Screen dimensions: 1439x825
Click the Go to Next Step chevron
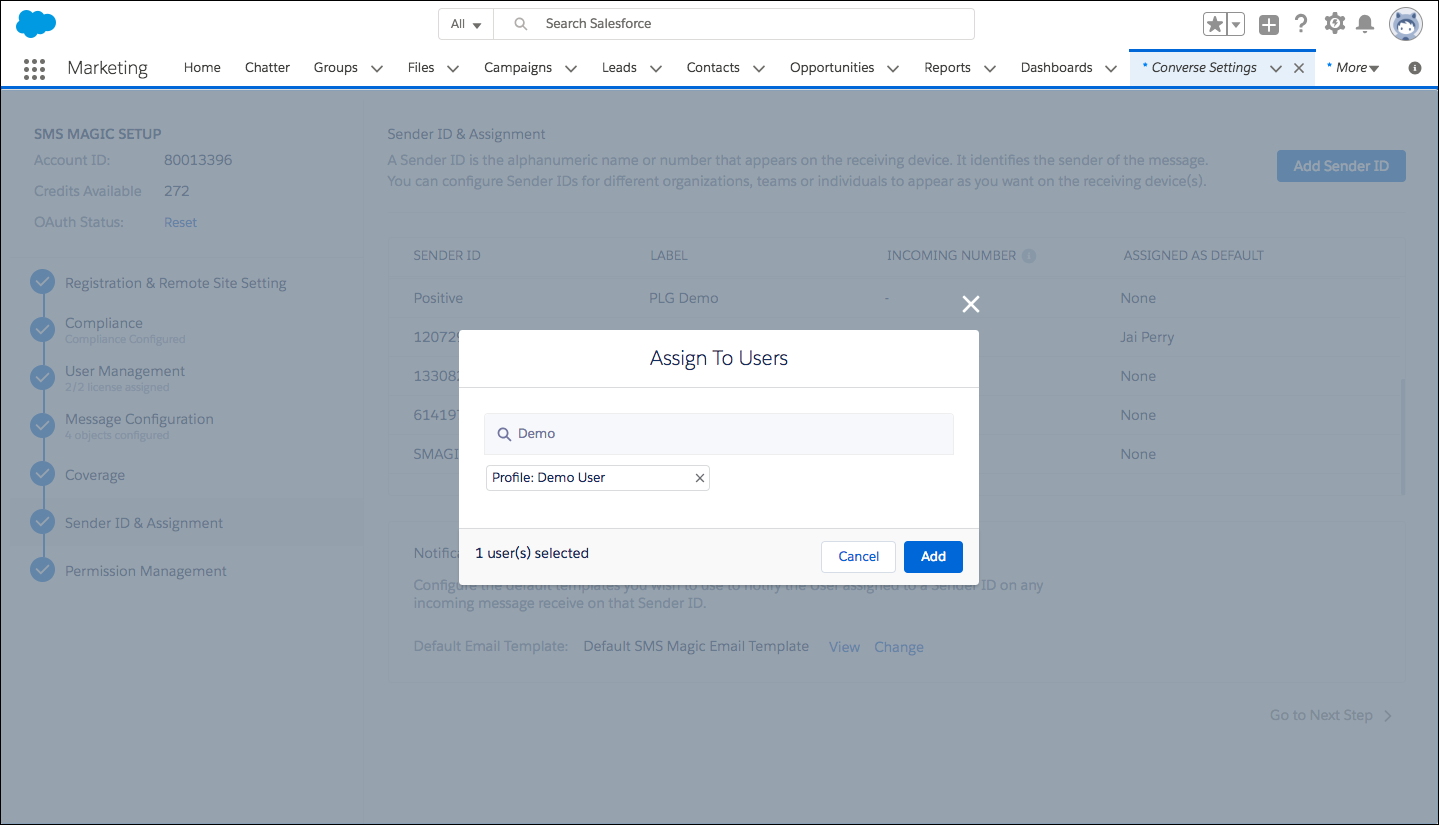point(1387,716)
